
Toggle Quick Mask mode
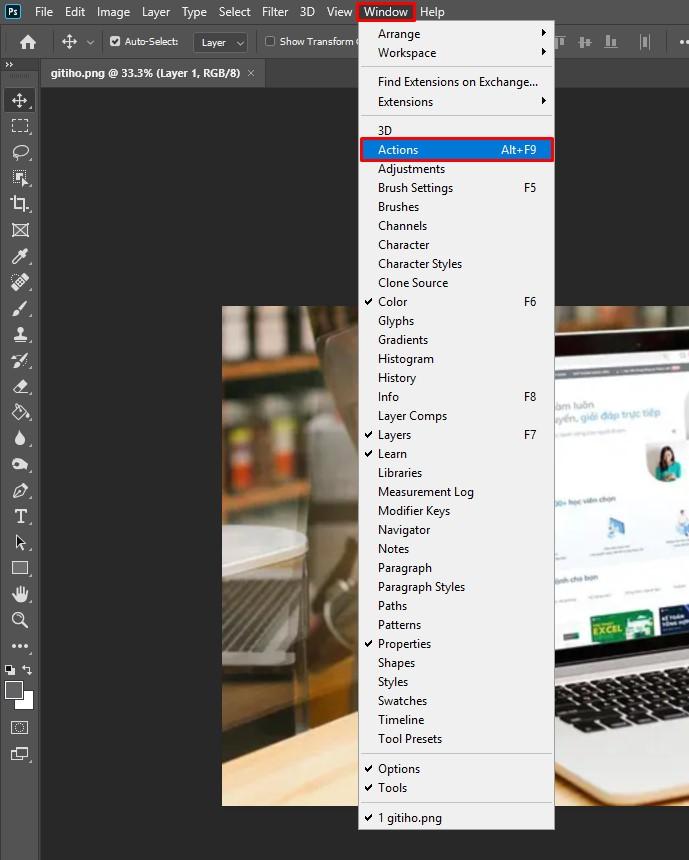click(x=19, y=728)
